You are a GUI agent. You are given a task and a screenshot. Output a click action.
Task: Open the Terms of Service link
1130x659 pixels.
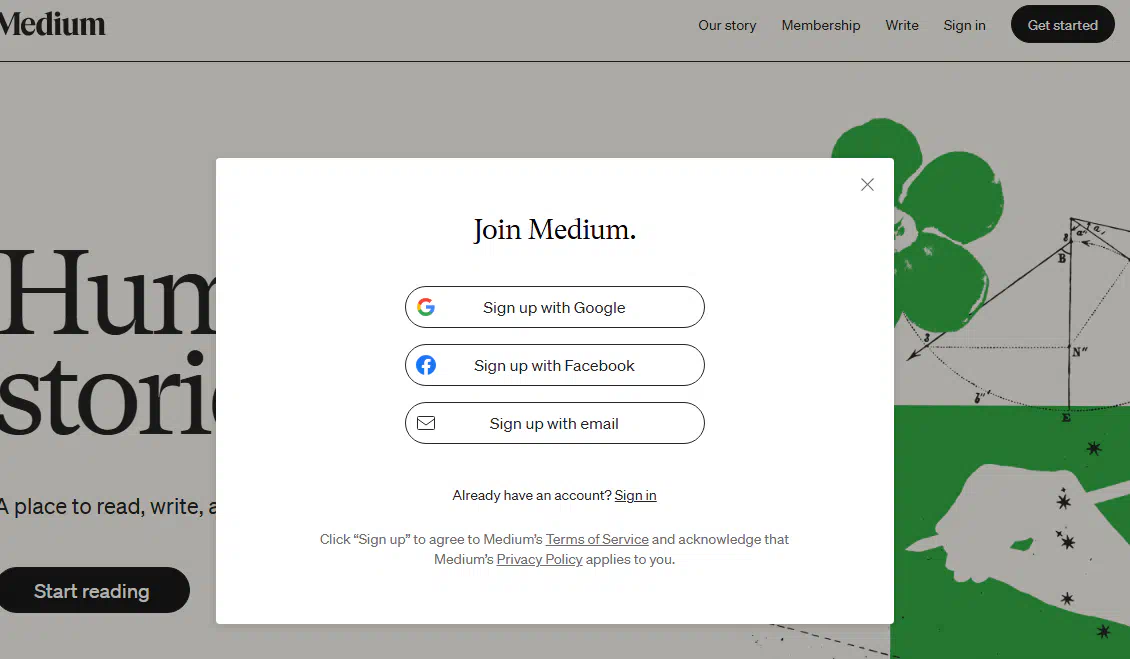pos(597,539)
